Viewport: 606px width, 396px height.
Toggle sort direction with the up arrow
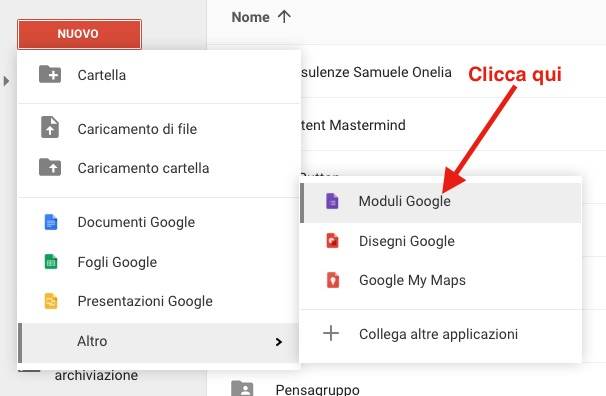(x=284, y=17)
